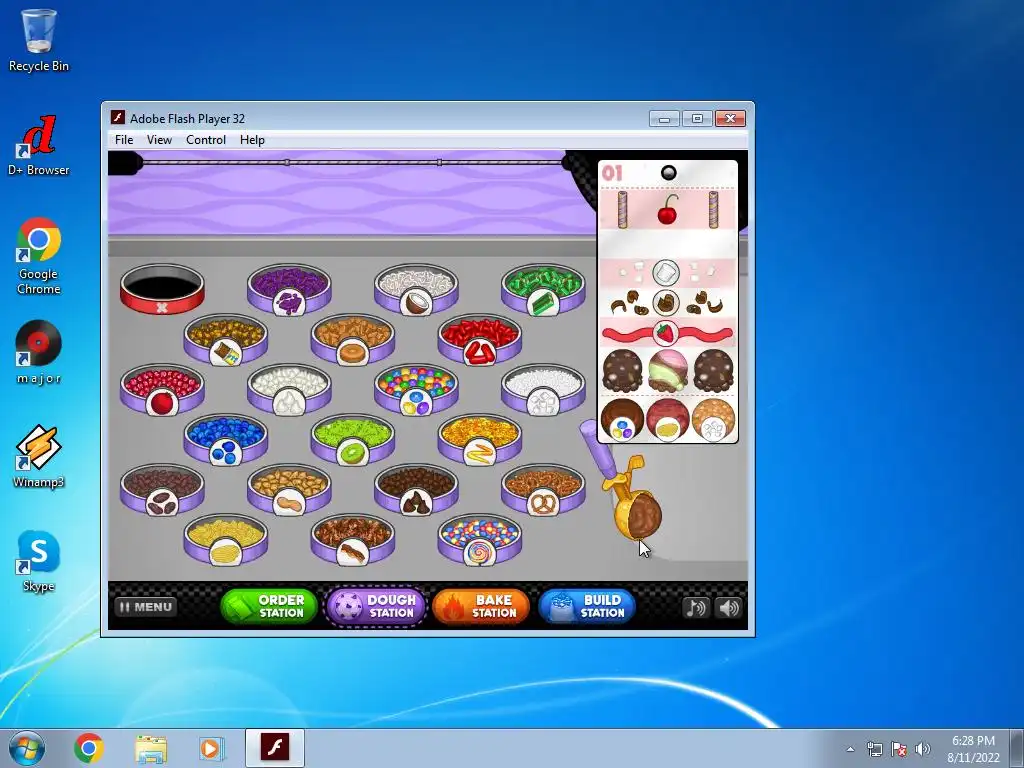The height and width of the screenshot is (768, 1024).
Task: Go to the Order Station
Action: (x=269, y=606)
